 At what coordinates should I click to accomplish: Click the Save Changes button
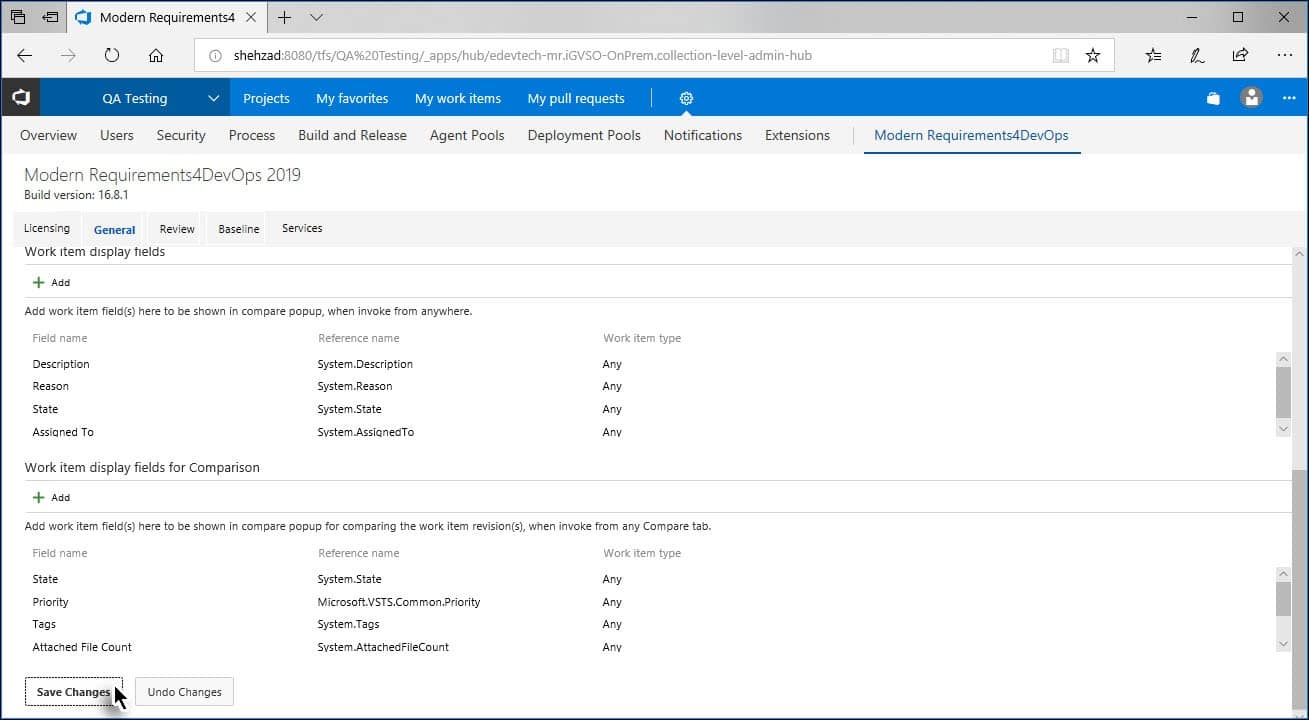(74, 692)
